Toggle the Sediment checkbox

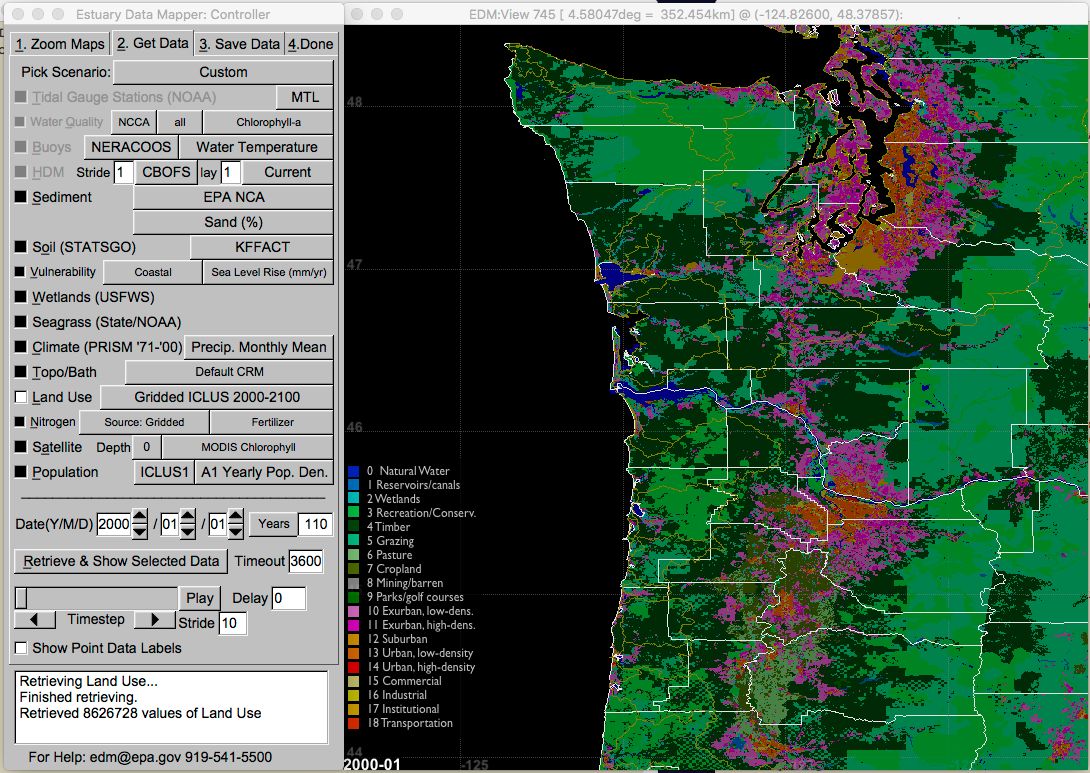[x=21, y=197]
